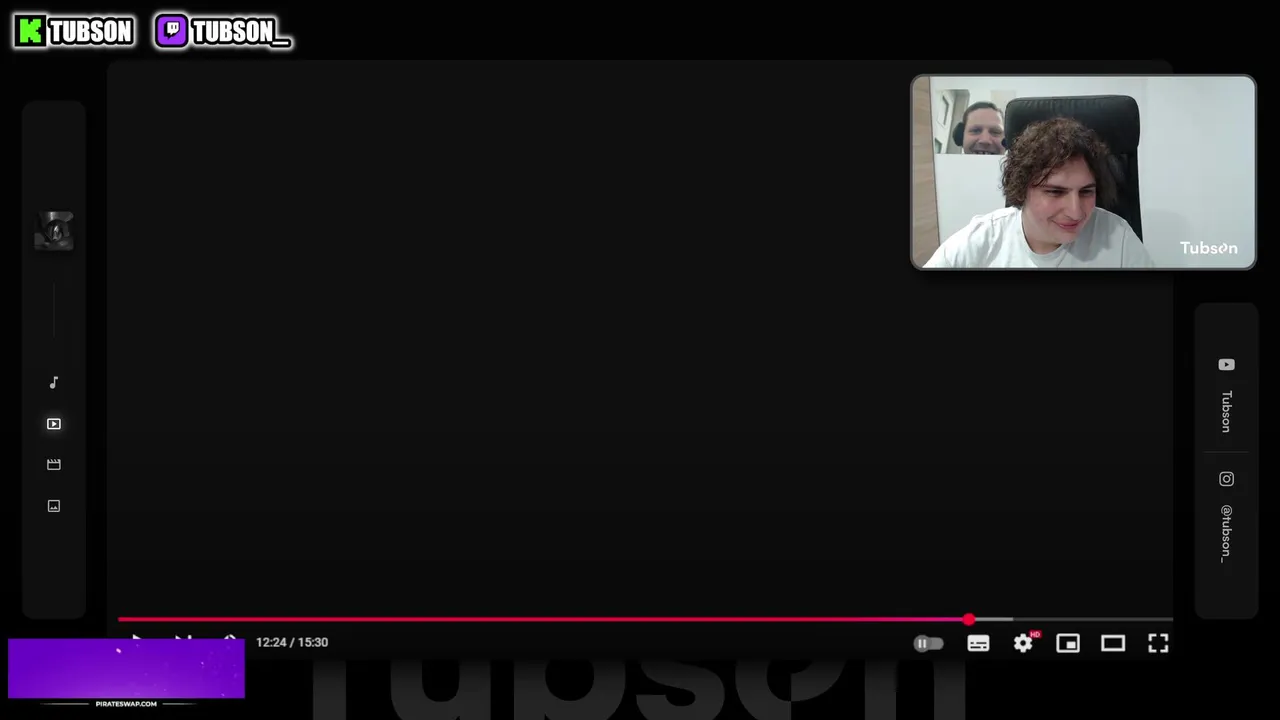The image size is (1280, 720).
Task: Switch to miniplayer mode
Action: click(x=1068, y=644)
